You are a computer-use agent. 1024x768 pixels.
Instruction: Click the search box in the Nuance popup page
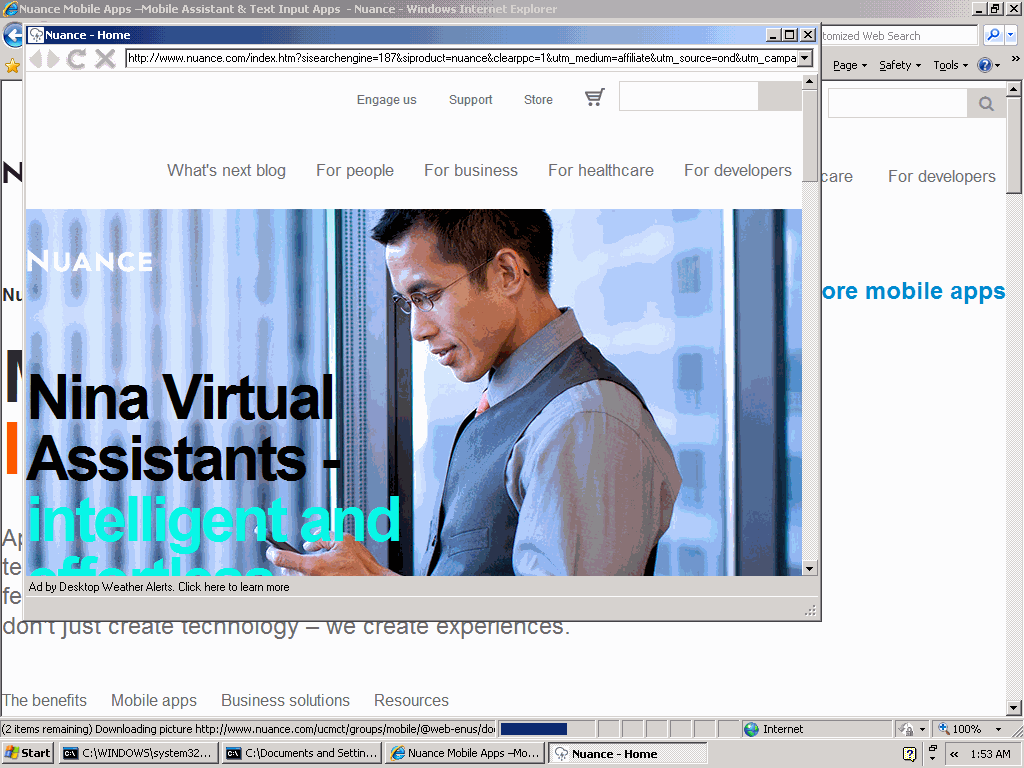[x=688, y=97]
